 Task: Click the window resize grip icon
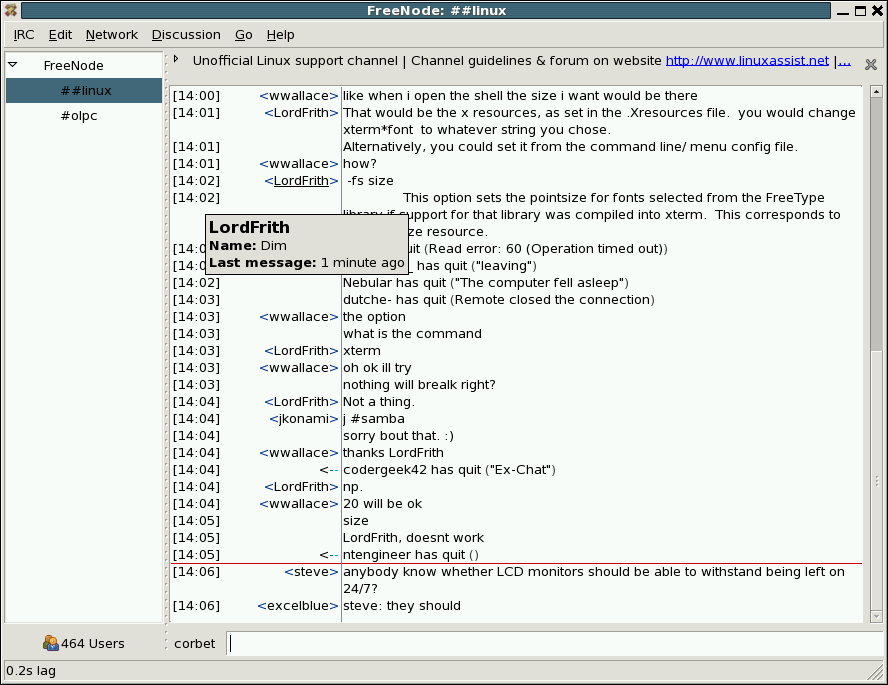877,673
